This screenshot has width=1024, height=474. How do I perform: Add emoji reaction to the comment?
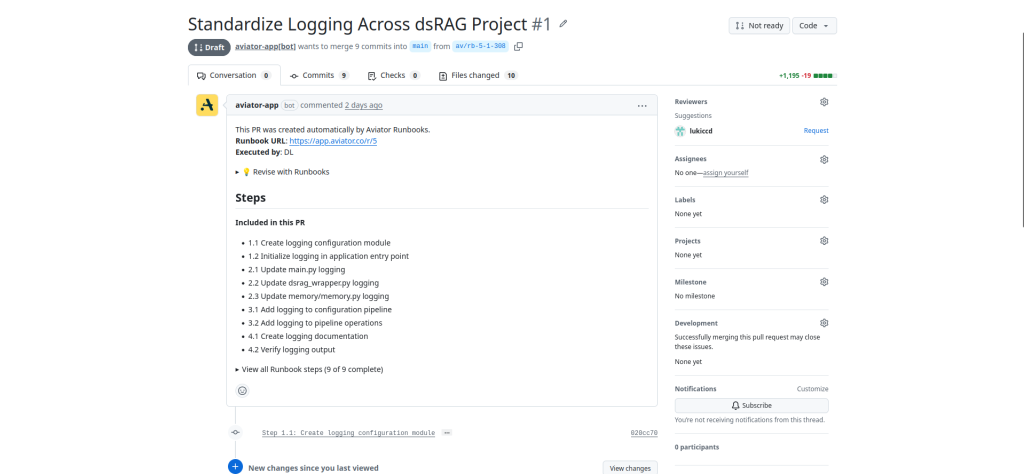click(x=242, y=390)
